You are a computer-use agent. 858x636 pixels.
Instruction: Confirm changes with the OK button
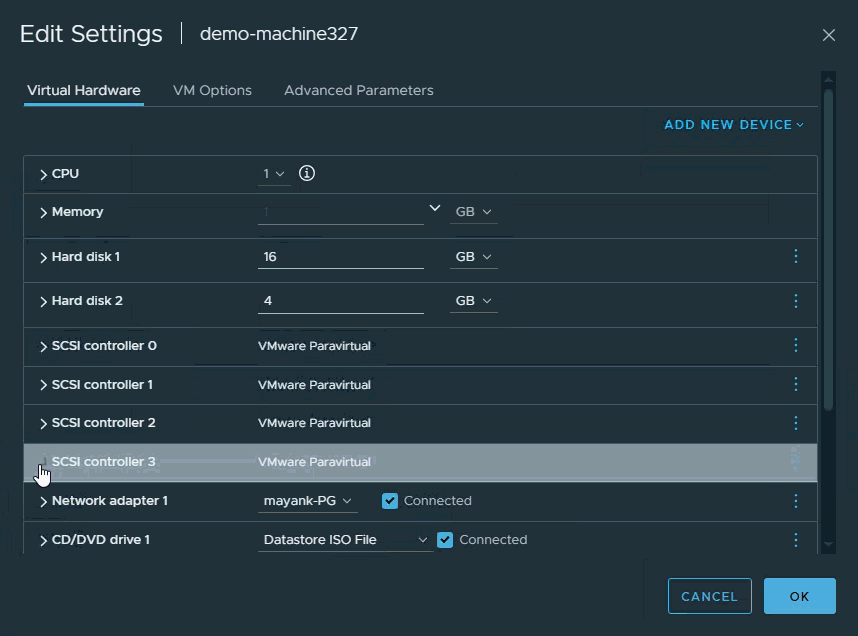(799, 595)
